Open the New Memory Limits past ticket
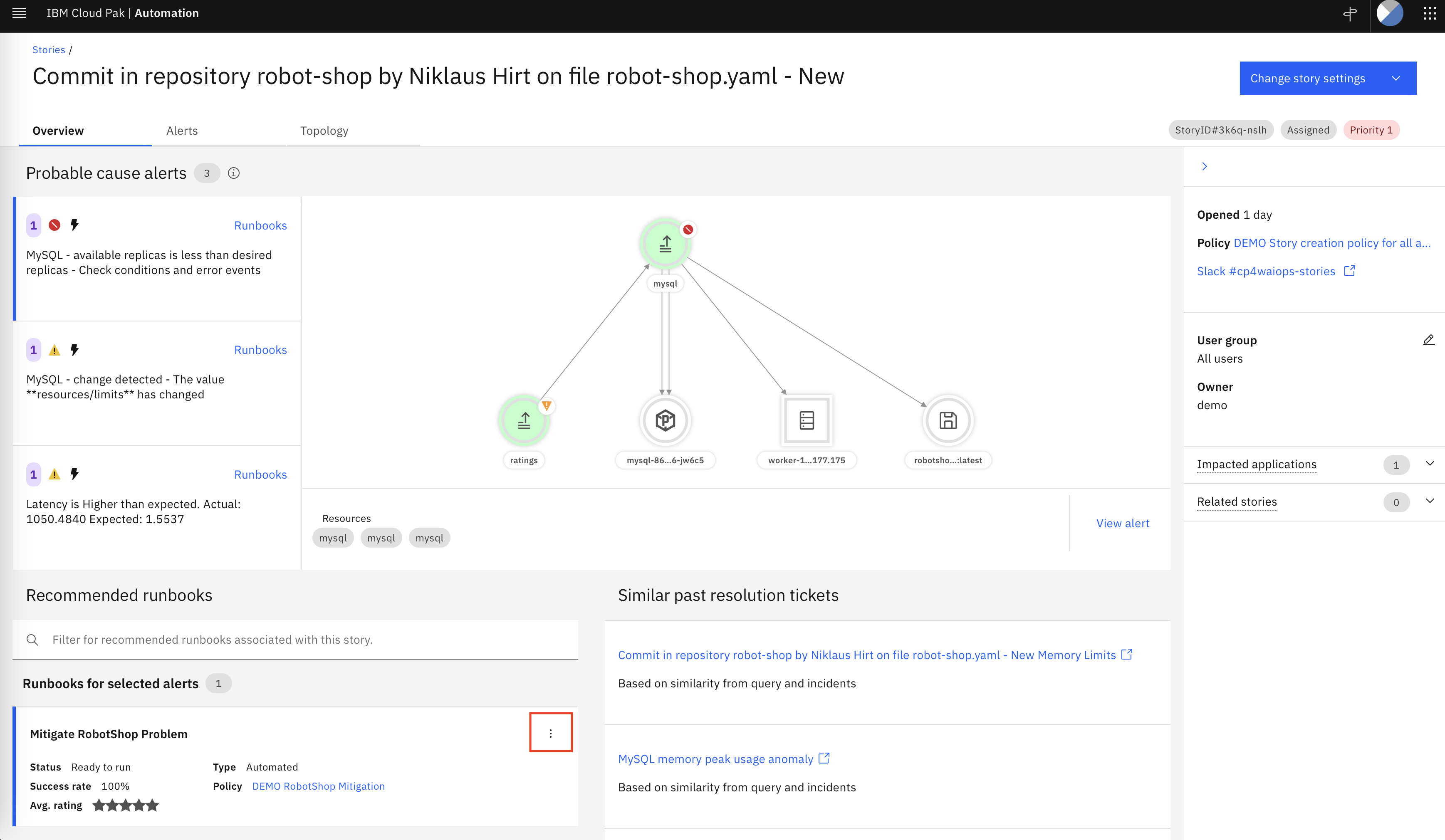1445x840 pixels. pyautogui.click(x=866, y=655)
